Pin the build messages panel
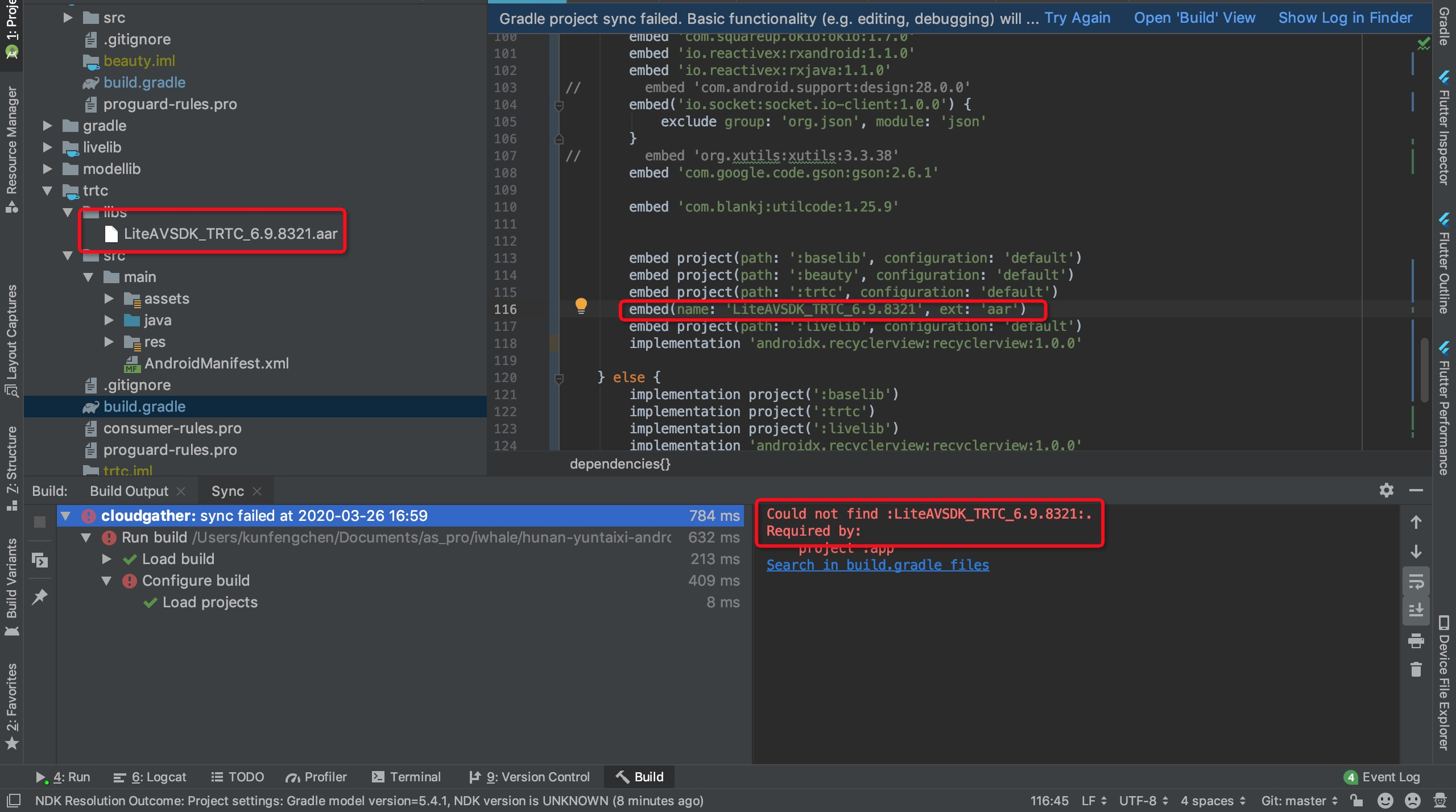The image size is (1456, 812). [40, 596]
